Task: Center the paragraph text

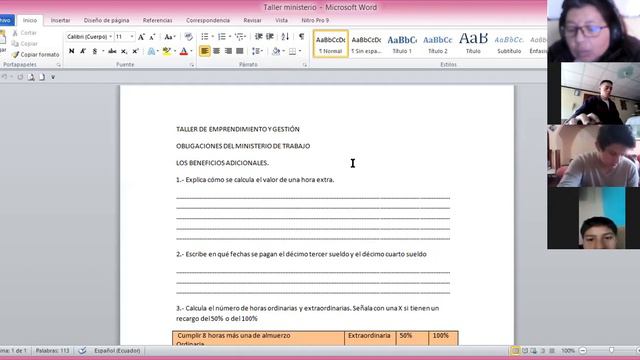Action: 217,51
